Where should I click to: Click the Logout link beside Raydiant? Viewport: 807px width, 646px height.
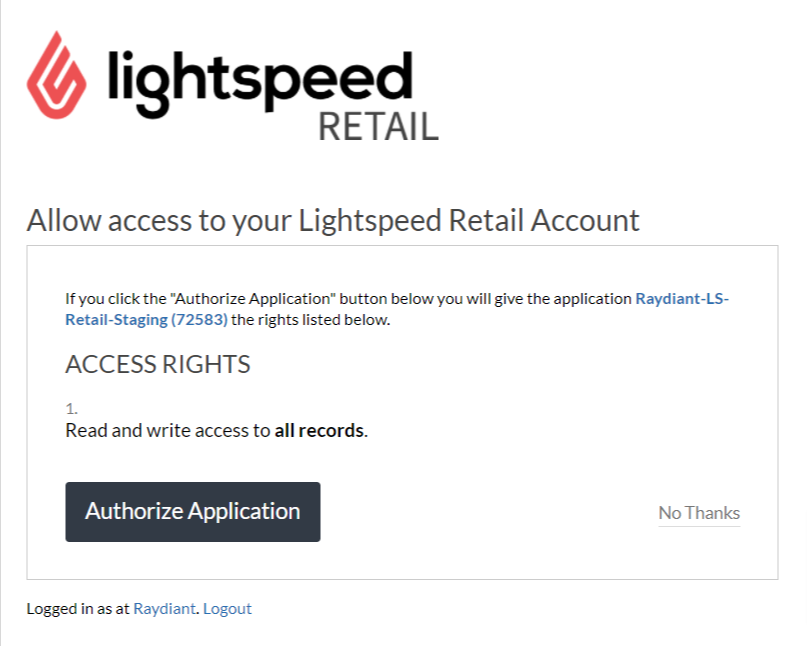(x=227, y=608)
